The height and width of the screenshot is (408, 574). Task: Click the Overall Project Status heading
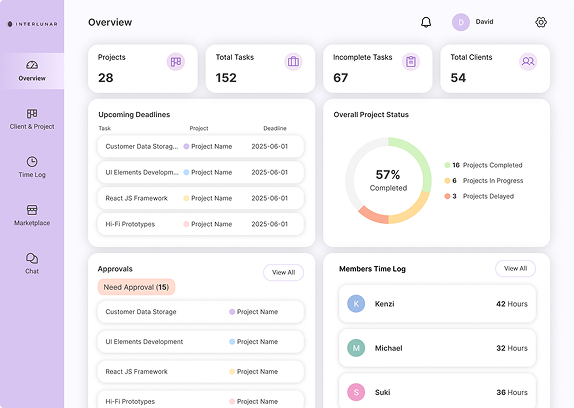coord(371,115)
